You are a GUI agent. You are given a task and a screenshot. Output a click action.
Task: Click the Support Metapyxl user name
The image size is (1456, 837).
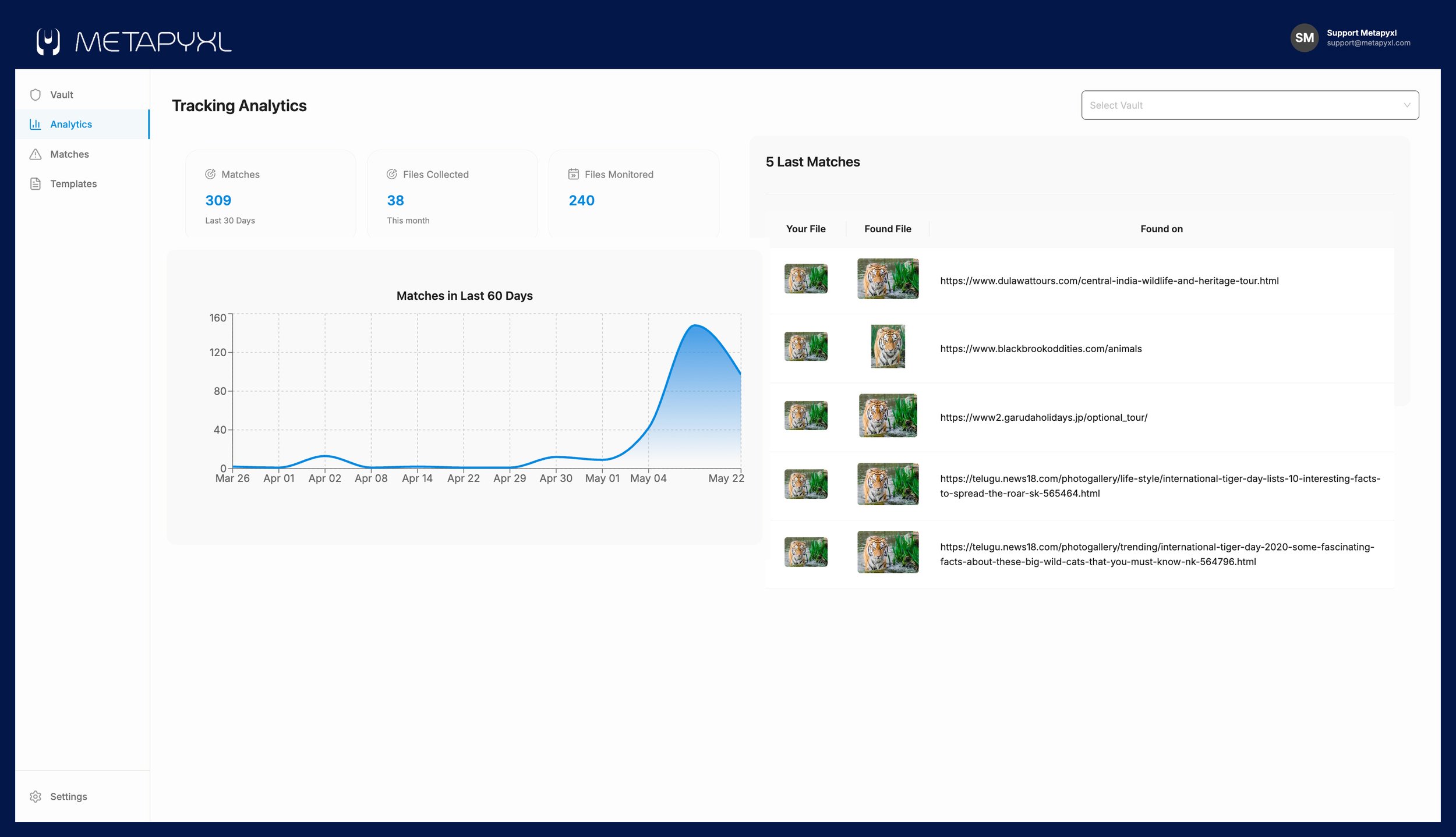pos(1362,33)
